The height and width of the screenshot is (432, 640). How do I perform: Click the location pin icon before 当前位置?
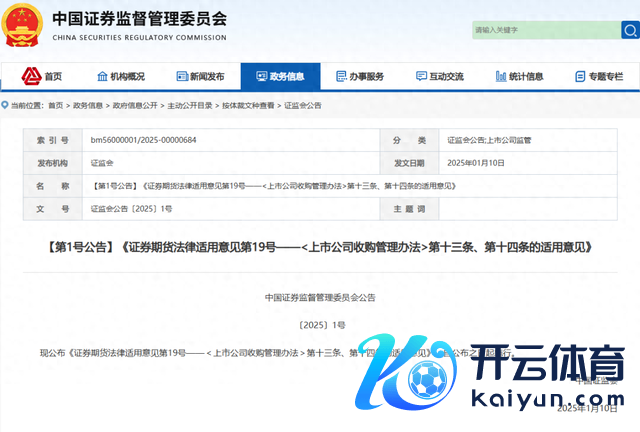[7, 105]
